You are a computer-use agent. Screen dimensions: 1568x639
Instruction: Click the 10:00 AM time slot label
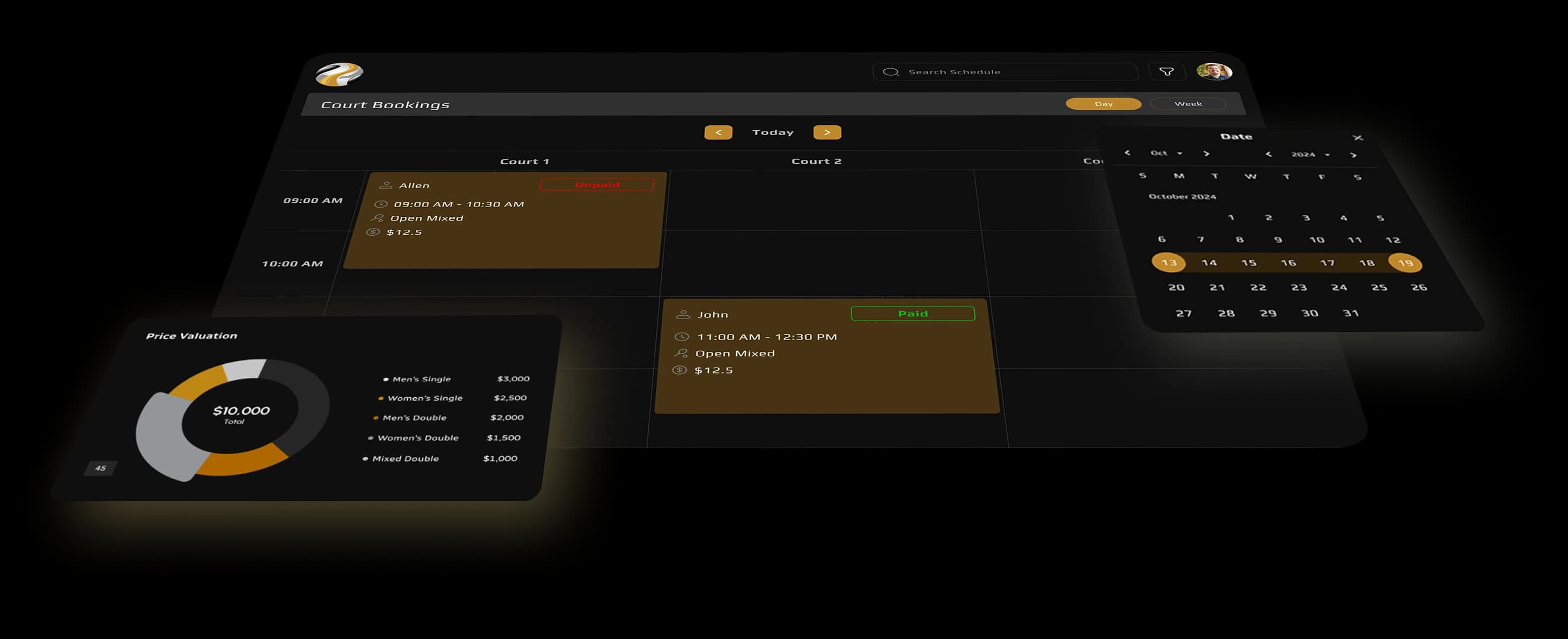292,263
